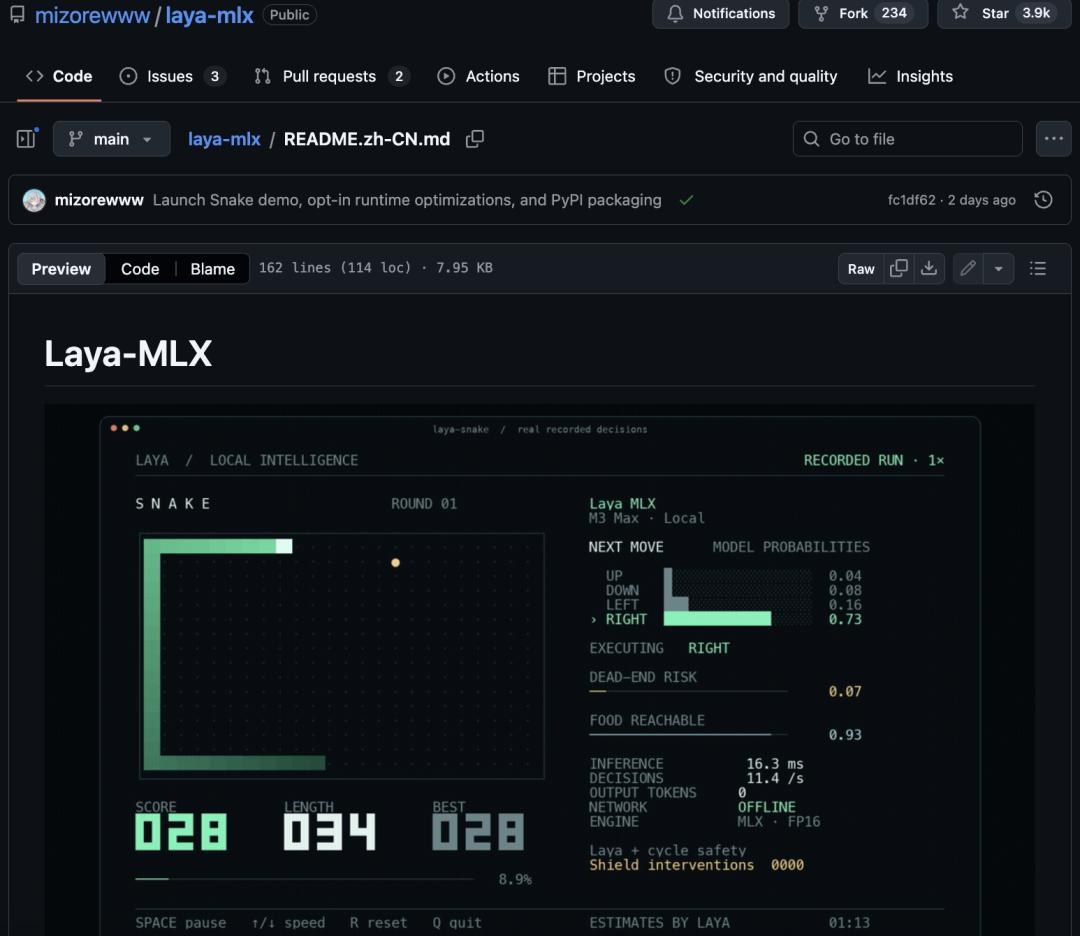Viewport: 1080px width, 936px height.
Task: Switch to Preview view
Action: [61, 269]
